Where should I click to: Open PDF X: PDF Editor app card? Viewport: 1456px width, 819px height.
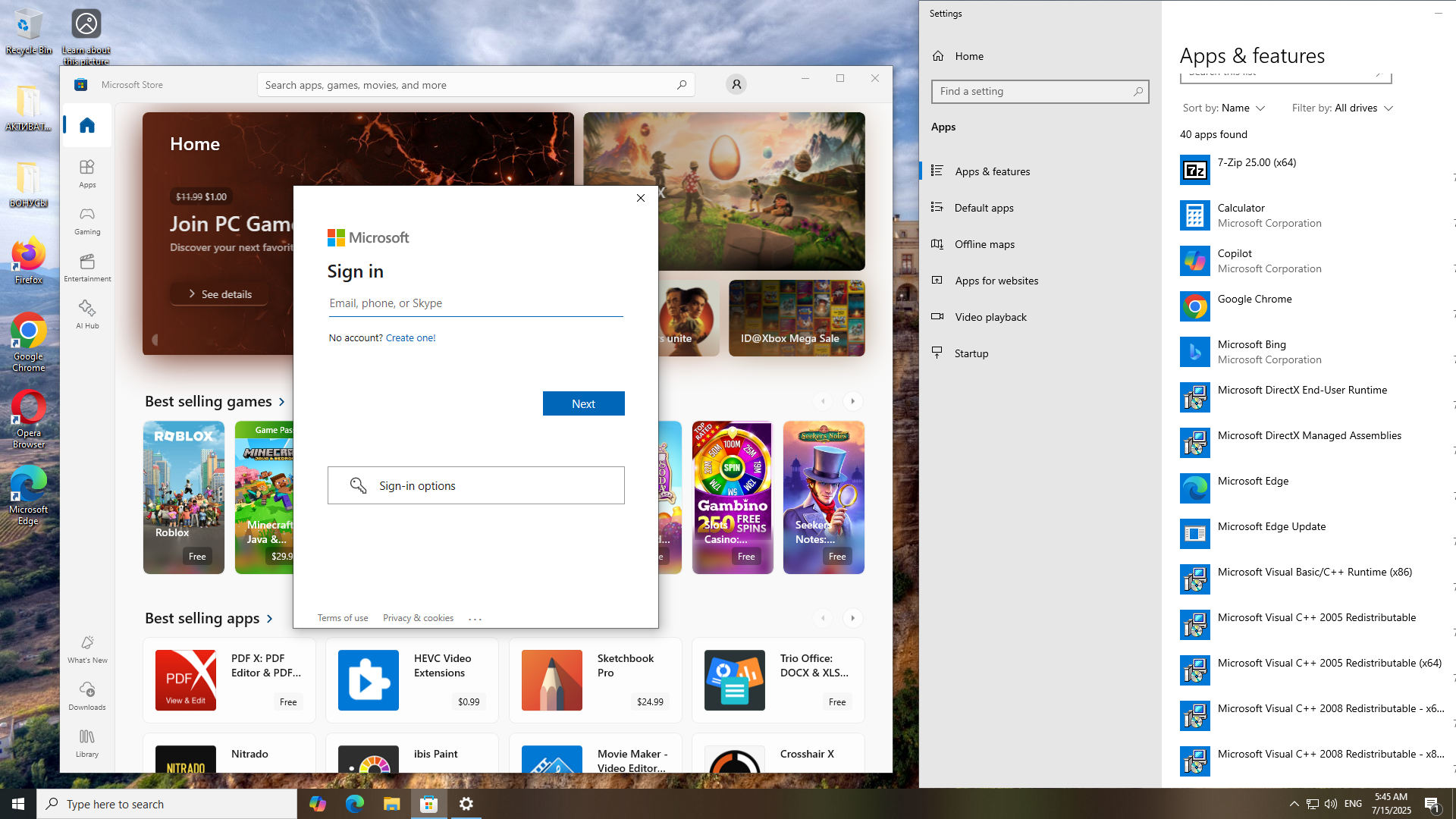tap(229, 680)
